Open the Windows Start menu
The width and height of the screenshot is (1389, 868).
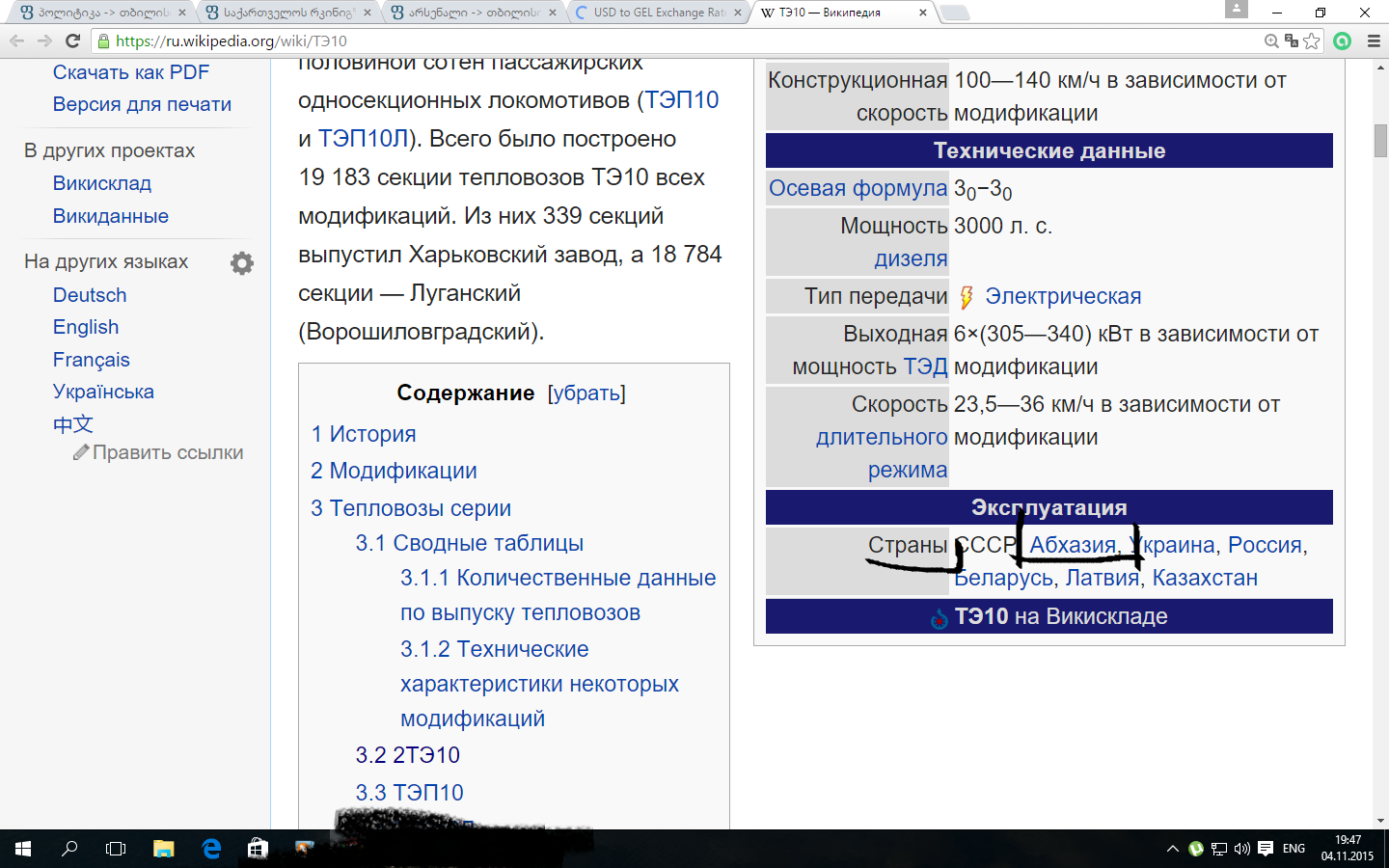[23, 849]
